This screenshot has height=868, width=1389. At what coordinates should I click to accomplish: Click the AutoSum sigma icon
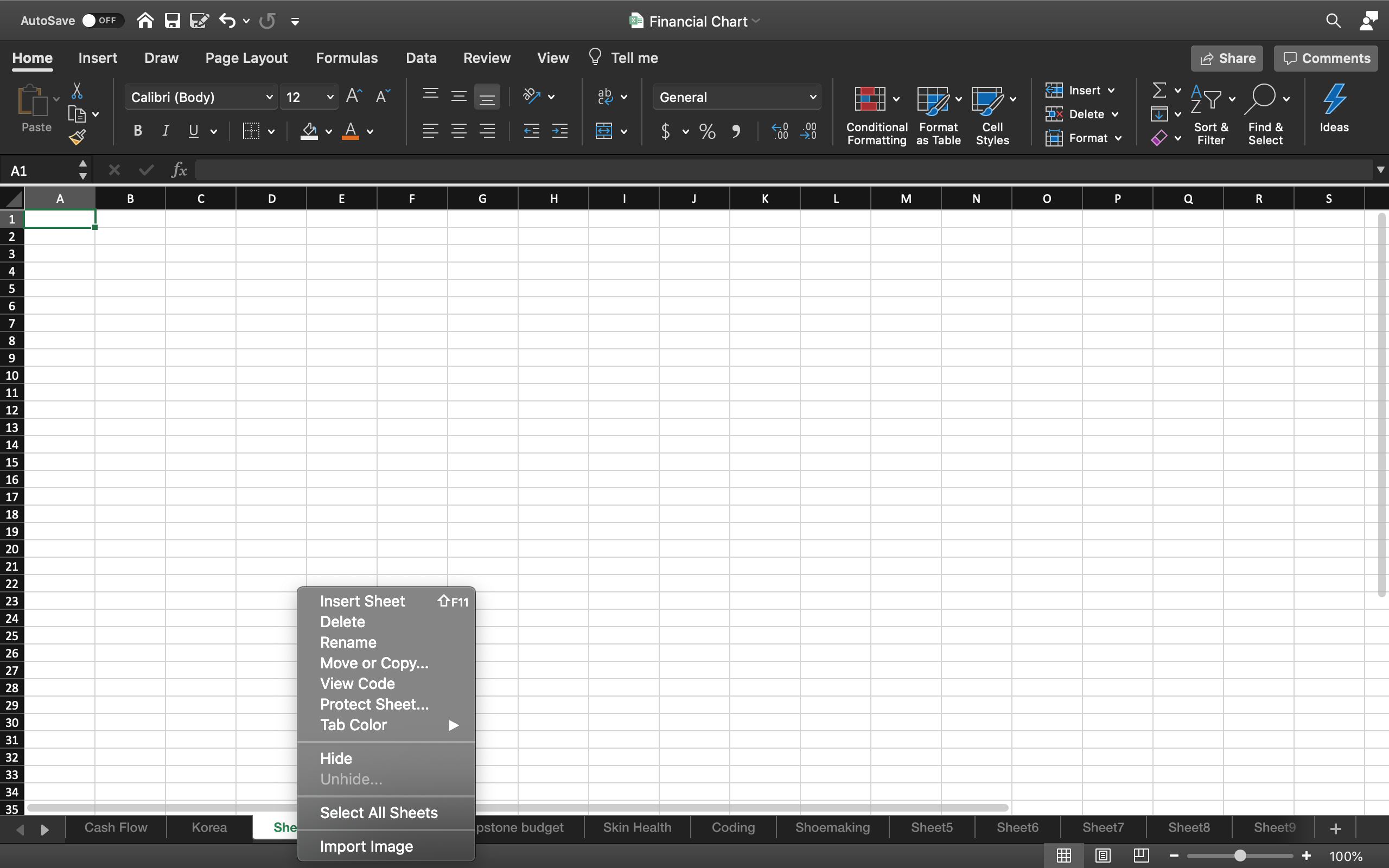tap(1159, 90)
